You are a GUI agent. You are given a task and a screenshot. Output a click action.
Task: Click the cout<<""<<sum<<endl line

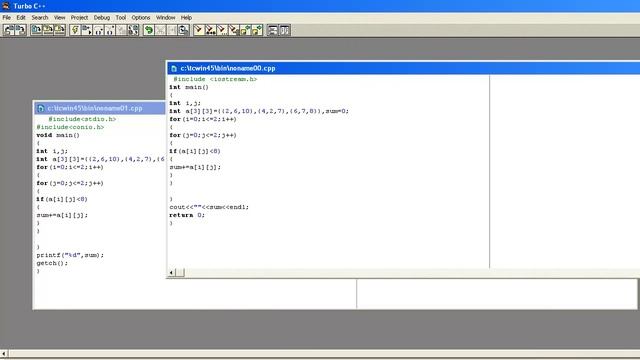pyautogui.click(x=209, y=207)
